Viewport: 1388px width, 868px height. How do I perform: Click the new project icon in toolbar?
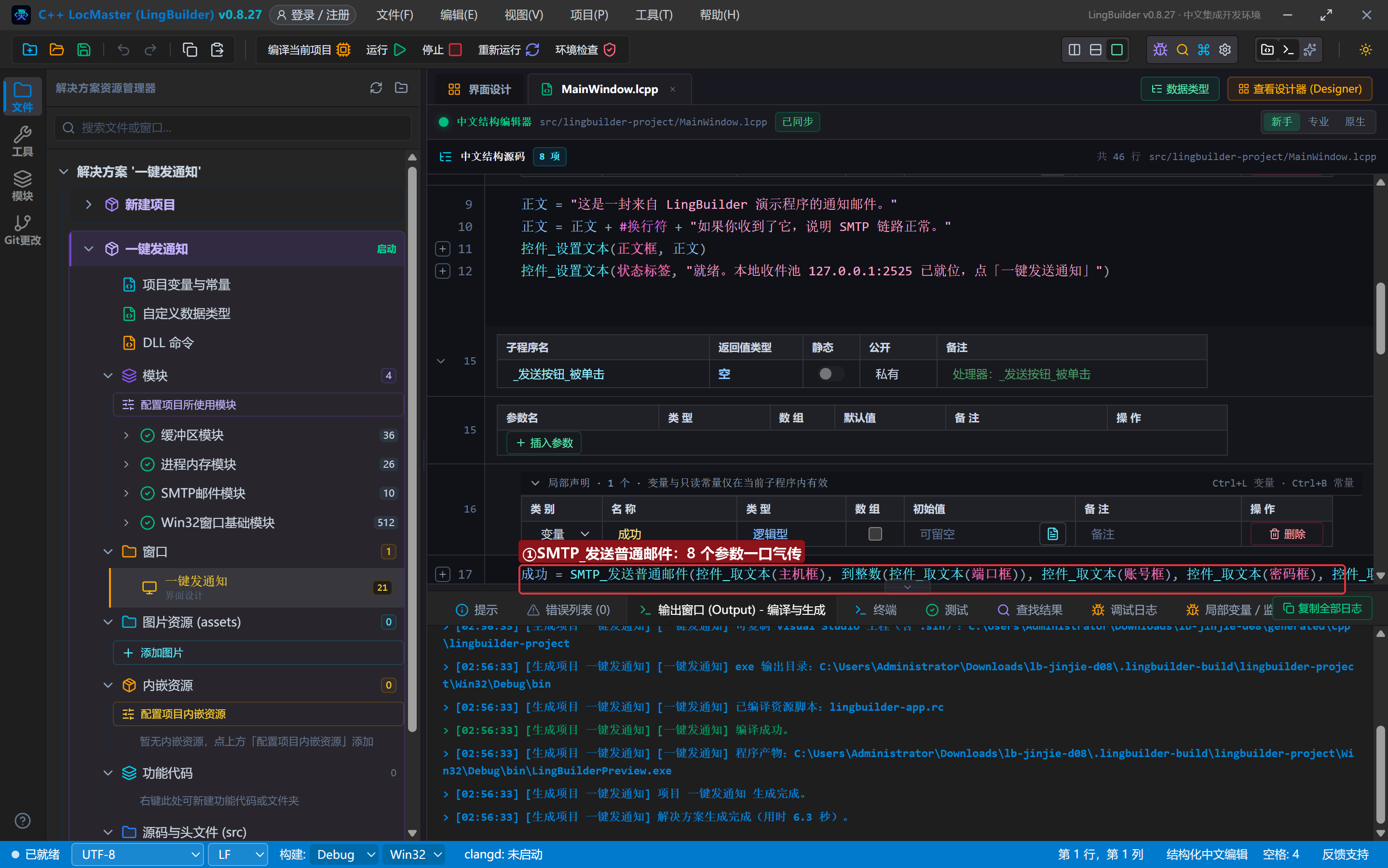click(29, 50)
